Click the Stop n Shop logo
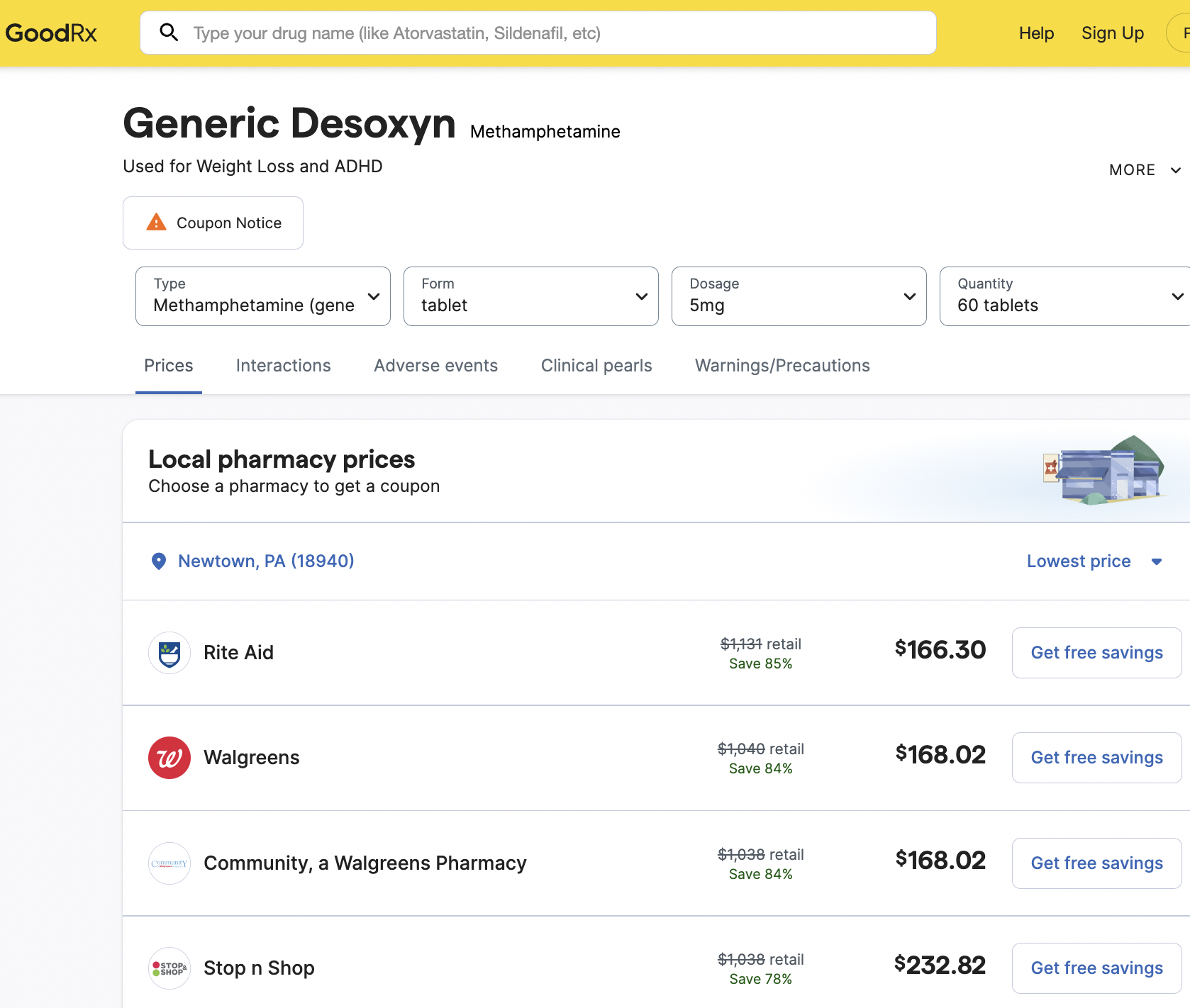The image size is (1190, 1008). pos(169,968)
